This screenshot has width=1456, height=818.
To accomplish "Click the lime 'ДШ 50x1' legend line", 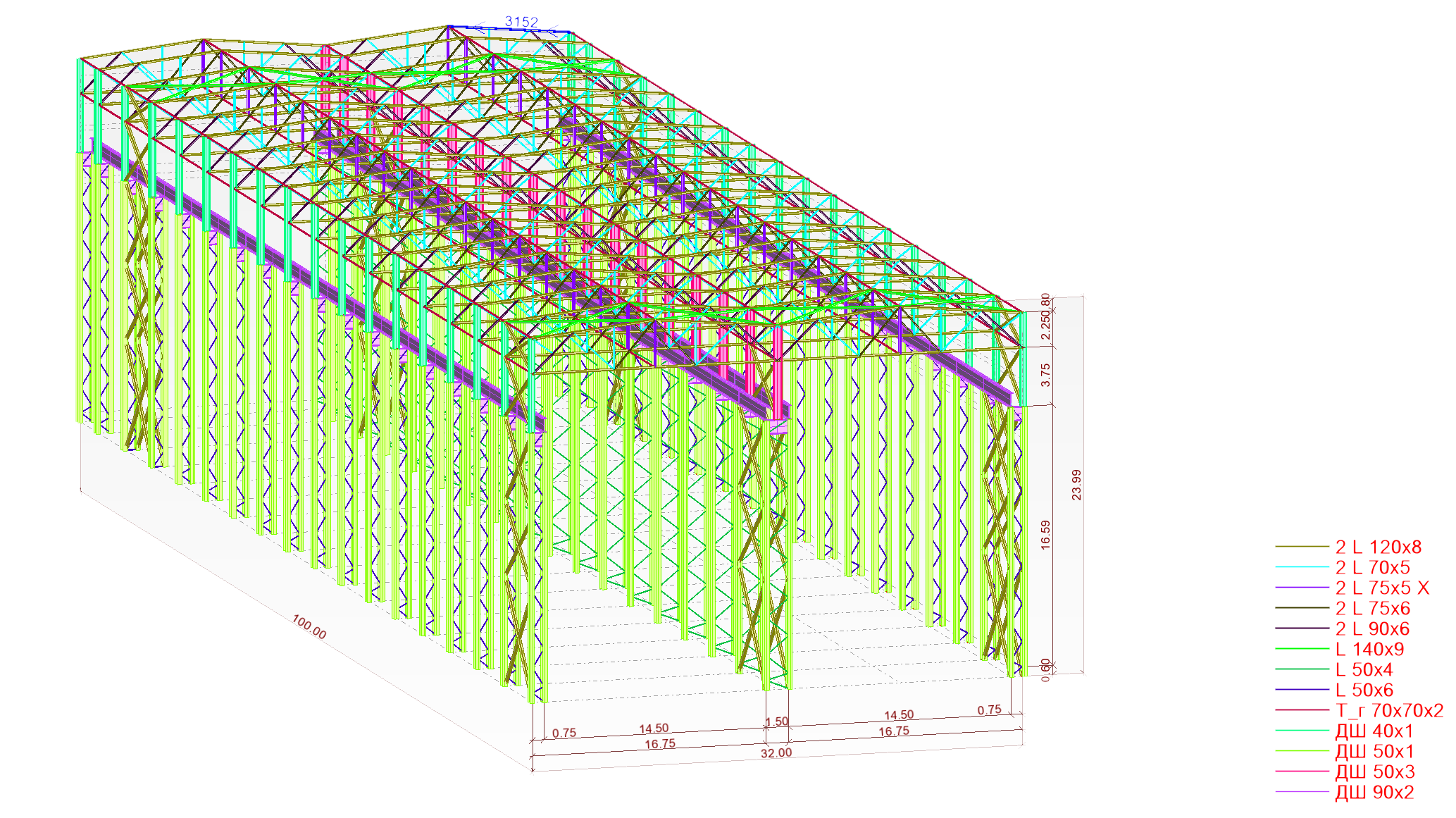I will tap(1301, 751).
